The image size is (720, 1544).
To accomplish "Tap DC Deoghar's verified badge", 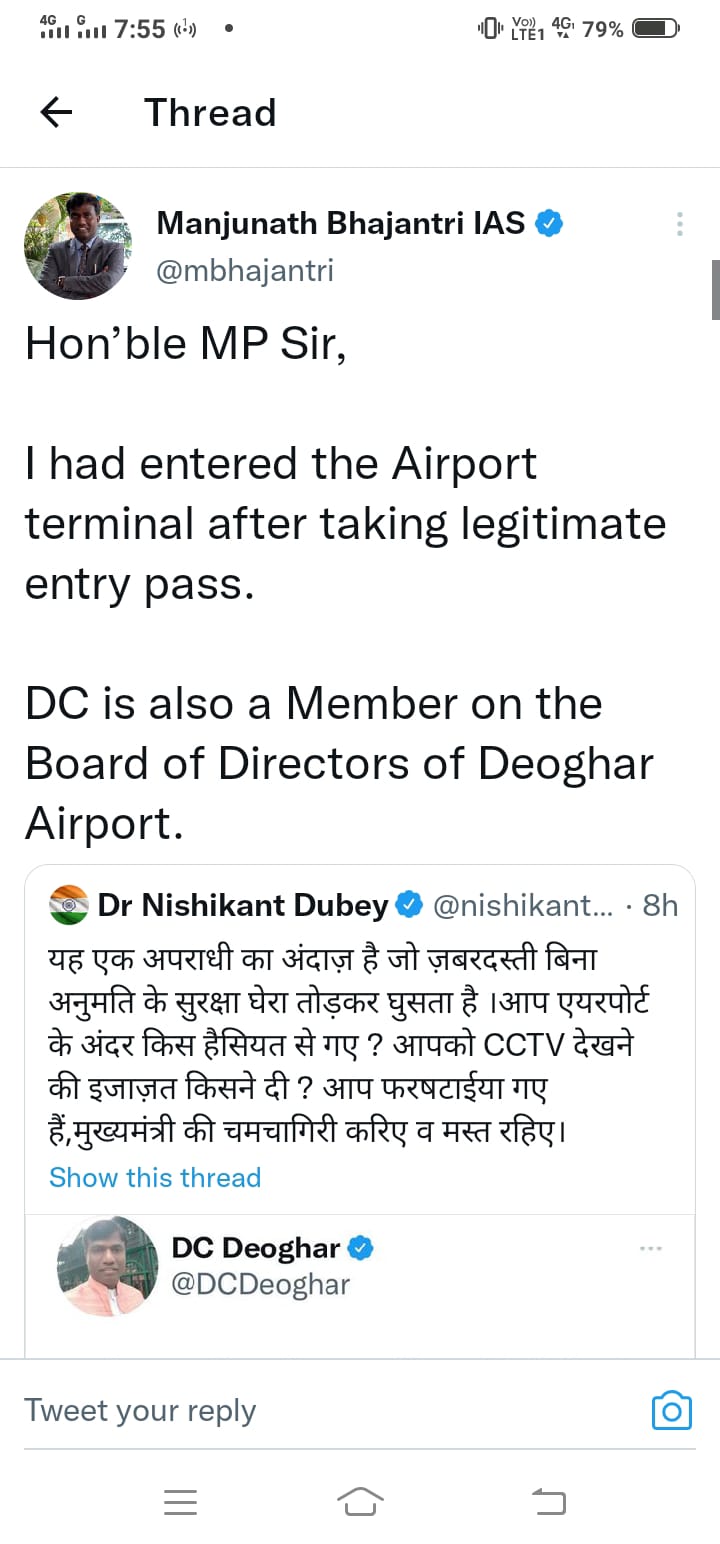I will pos(360,1248).
